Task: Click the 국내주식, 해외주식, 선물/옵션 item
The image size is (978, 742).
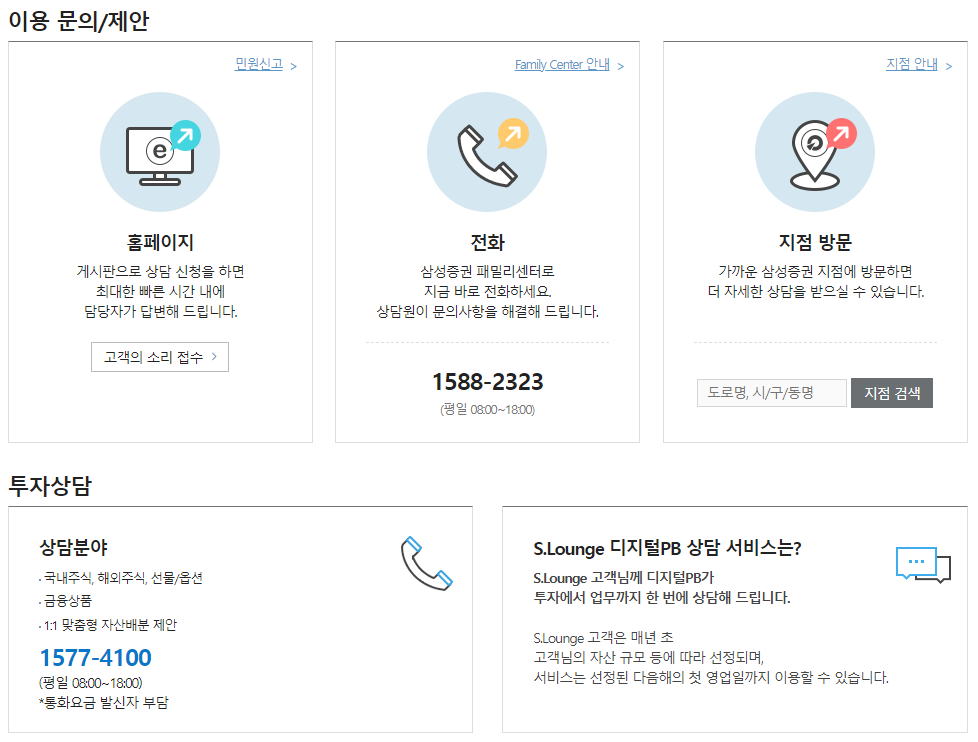Action: tap(121, 578)
